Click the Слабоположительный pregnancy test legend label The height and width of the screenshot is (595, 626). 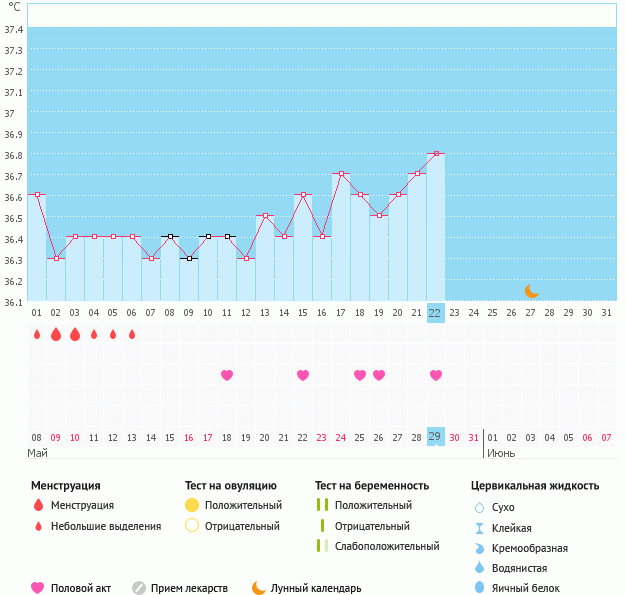[x=387, y=546]
